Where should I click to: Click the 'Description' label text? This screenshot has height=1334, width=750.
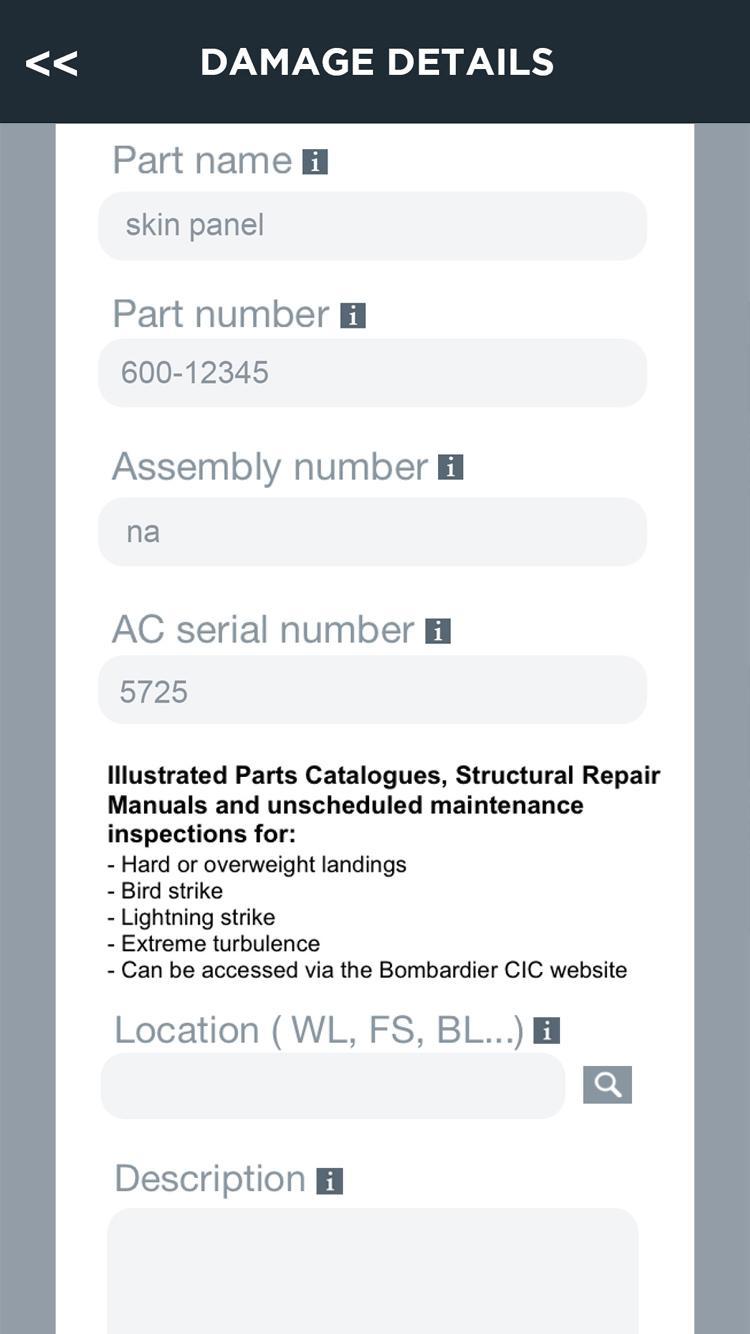[210, 1179]
